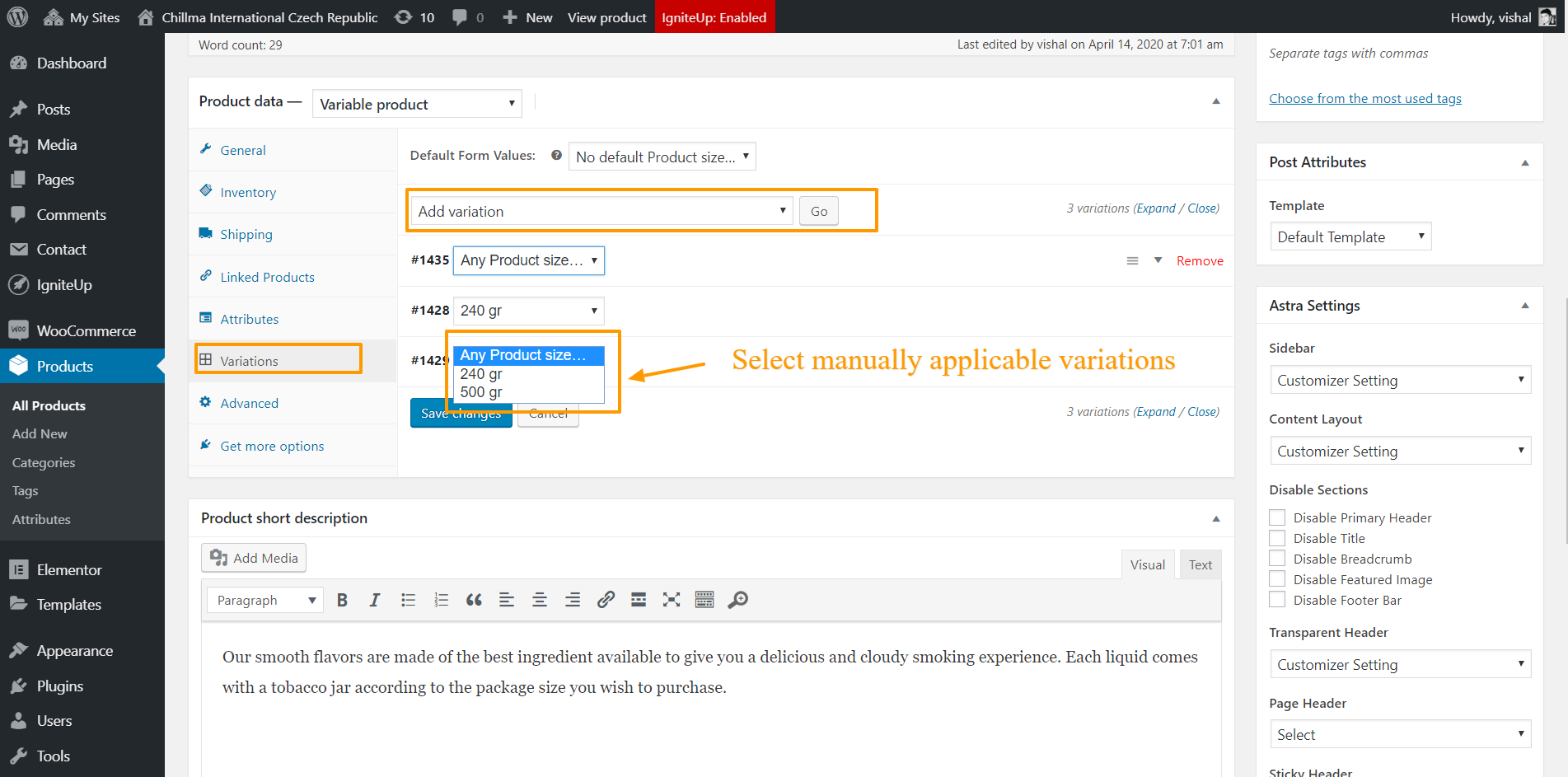Click View product in the admin bar
The image size is (1568, 777).
coord(607,17)
